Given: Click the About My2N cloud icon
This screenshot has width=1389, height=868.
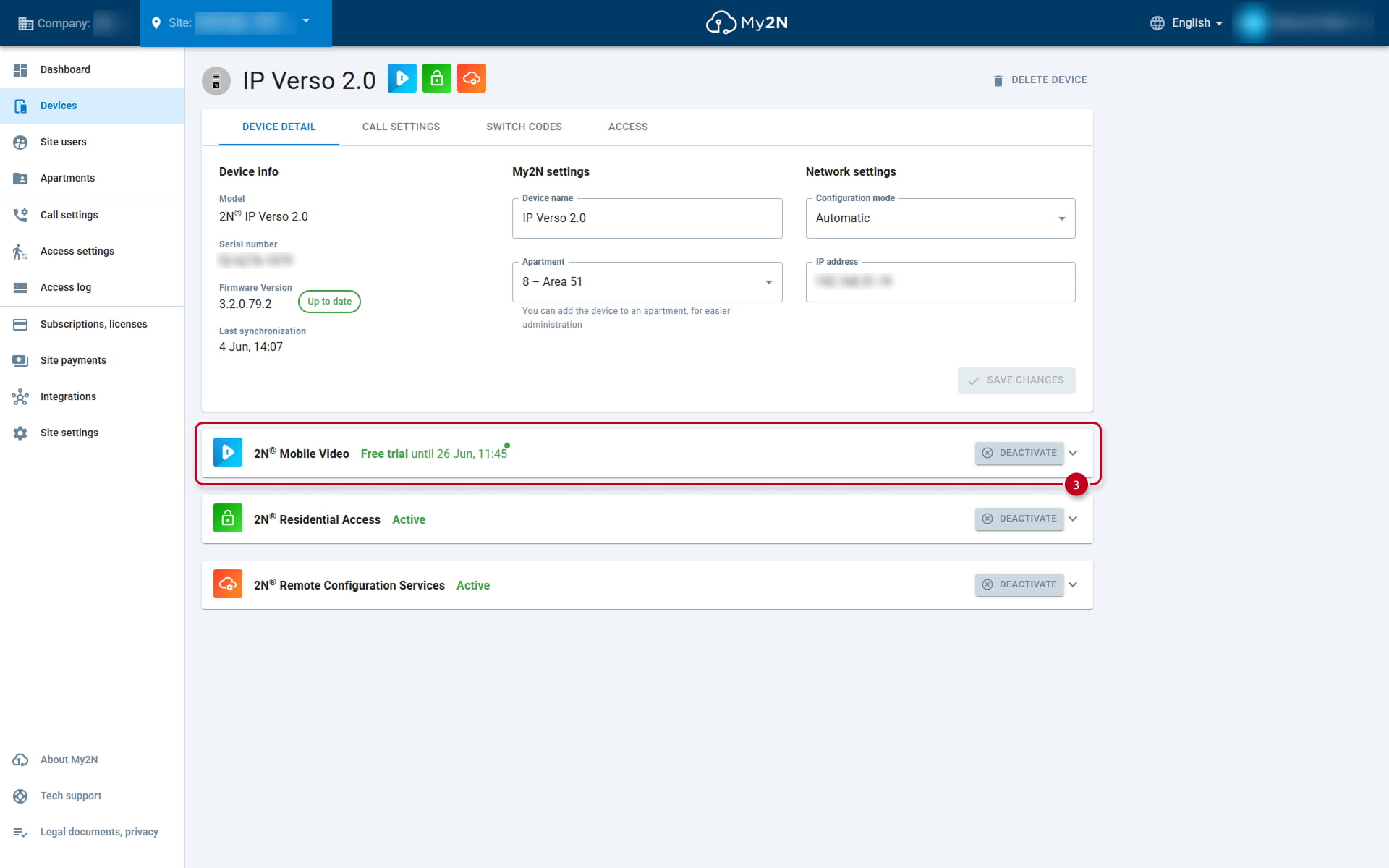Looking at the screenshot, I should click(20, 759).
